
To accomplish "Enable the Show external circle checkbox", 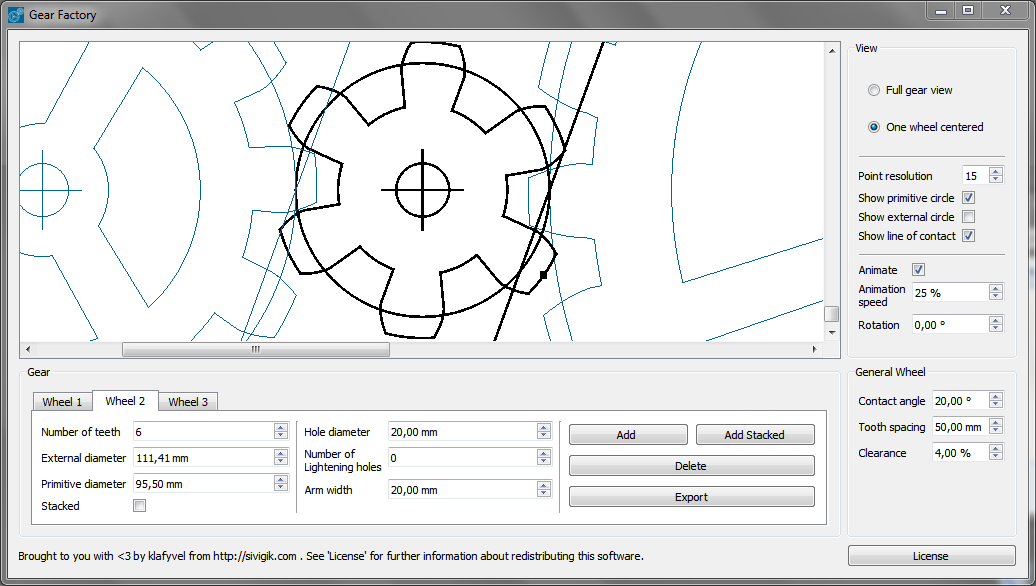I will point(968,217).
